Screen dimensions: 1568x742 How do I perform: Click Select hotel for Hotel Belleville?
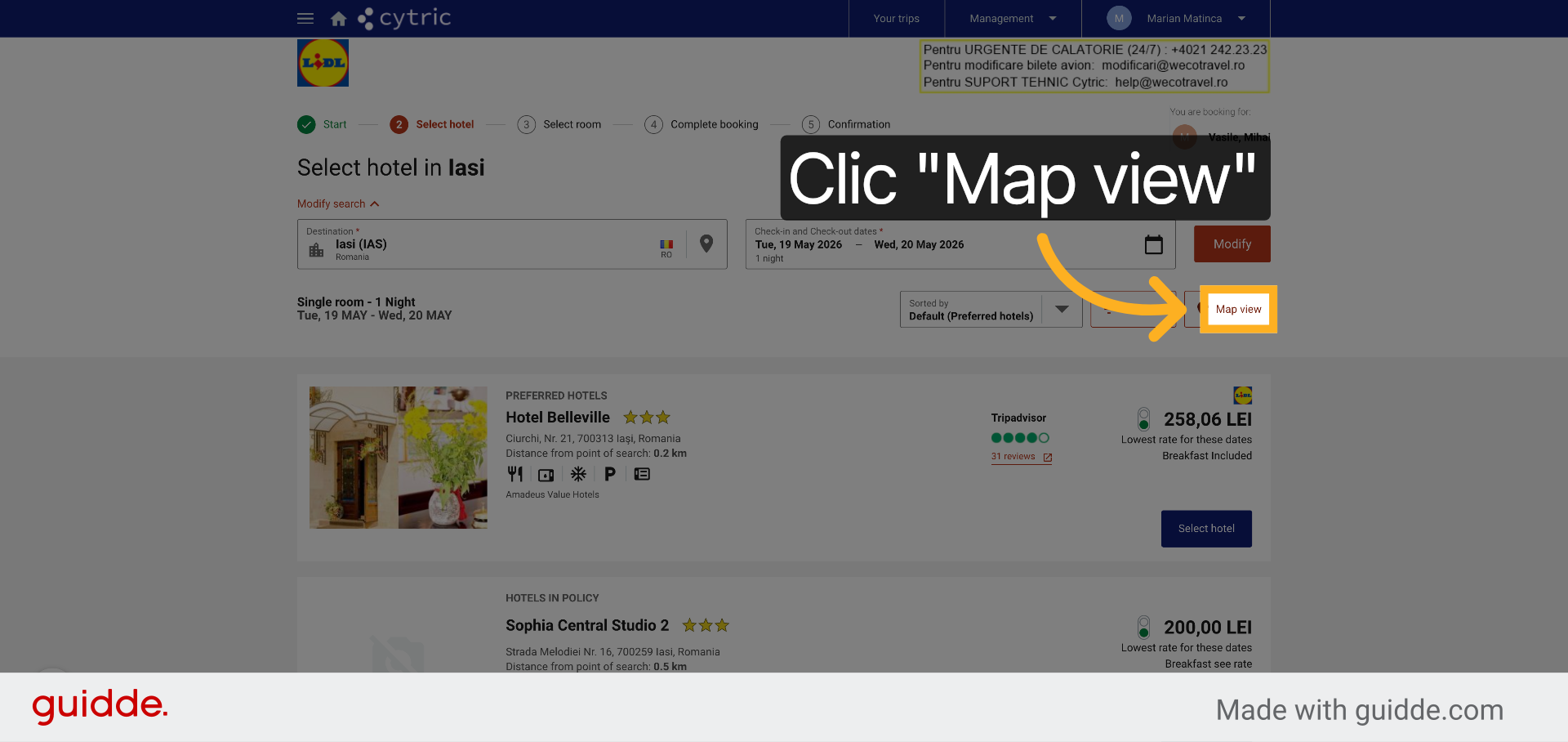point(1206,529)
